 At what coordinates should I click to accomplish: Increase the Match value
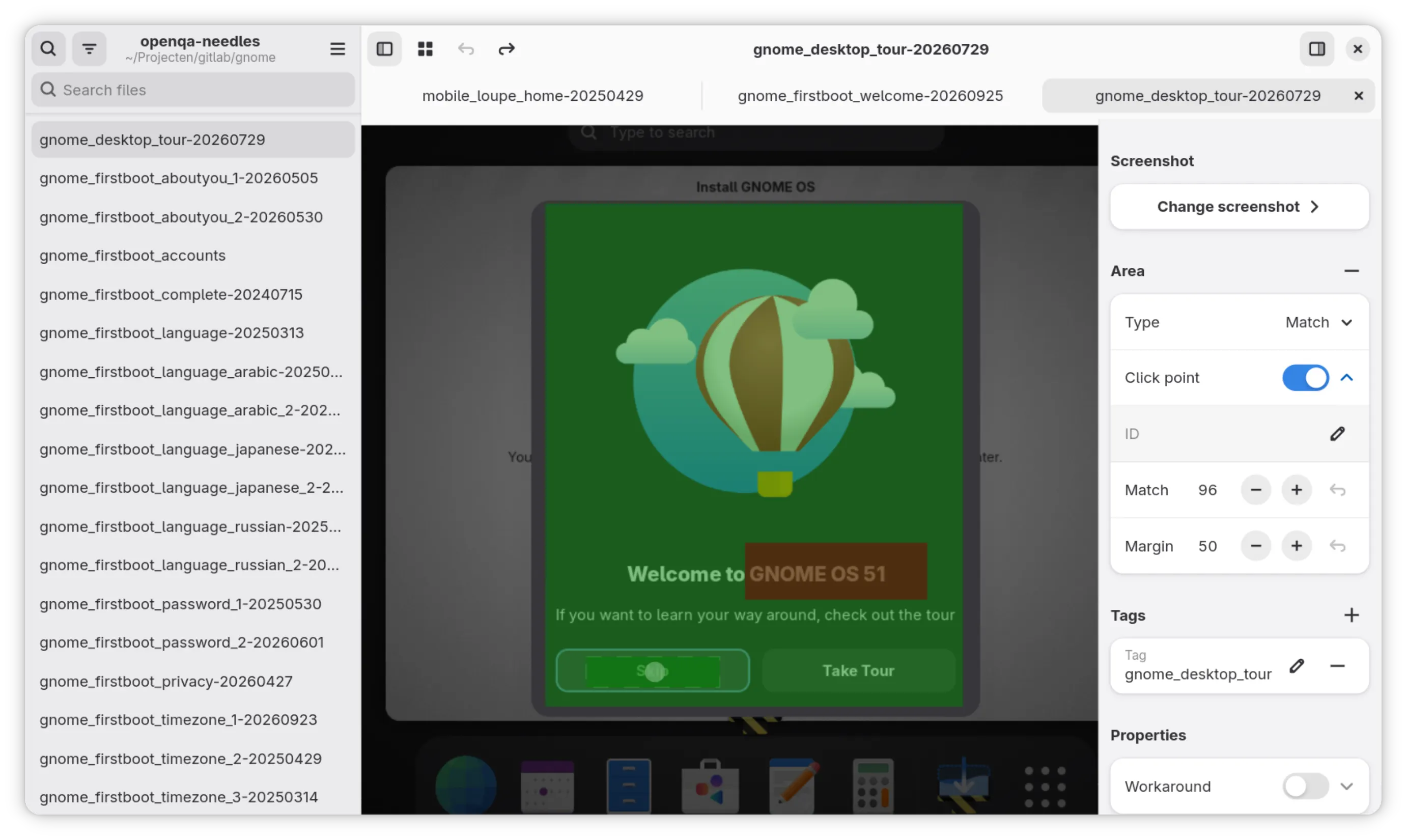click(1296, 490)
